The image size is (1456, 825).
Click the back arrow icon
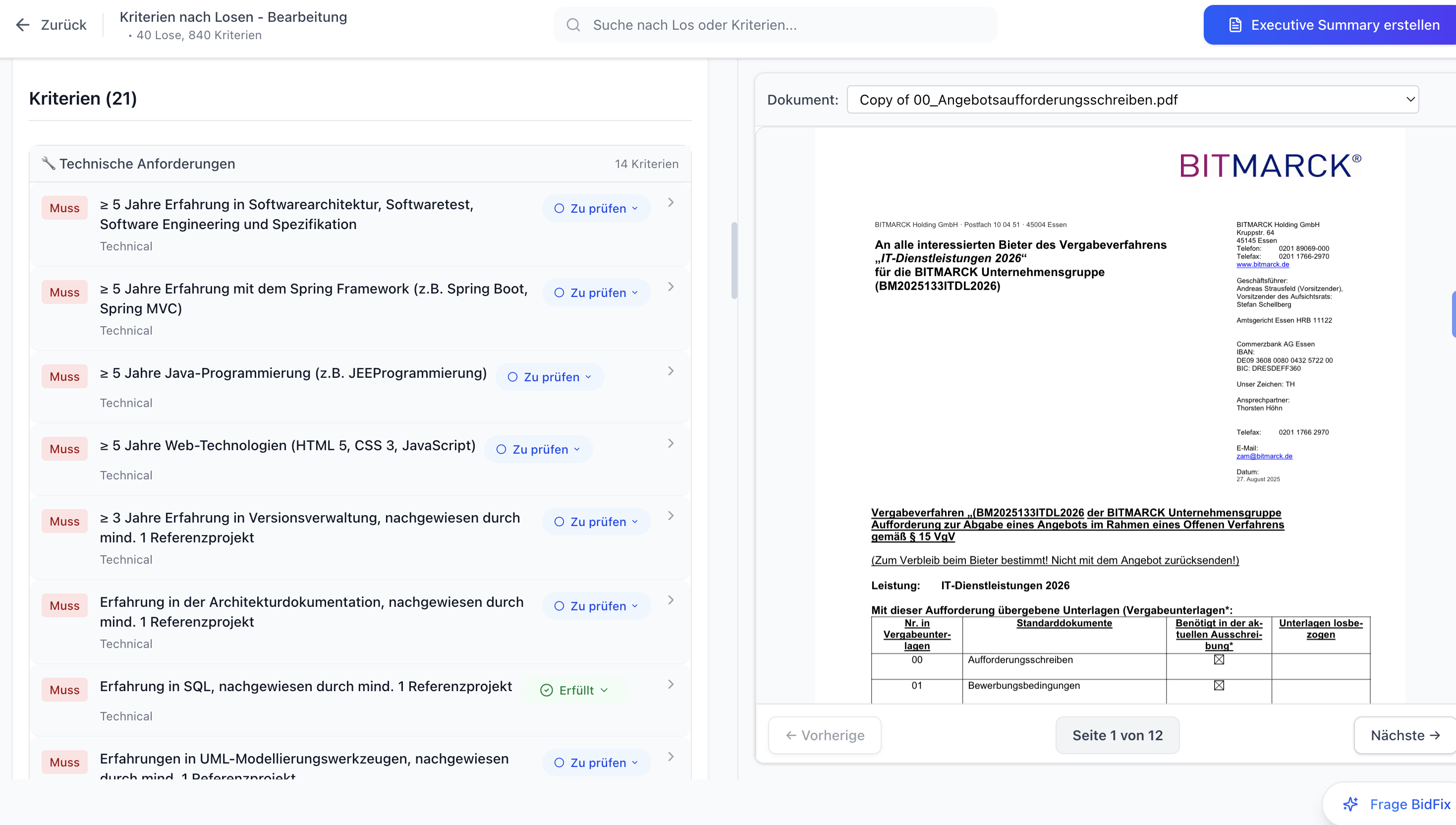(x=23, y=25)
